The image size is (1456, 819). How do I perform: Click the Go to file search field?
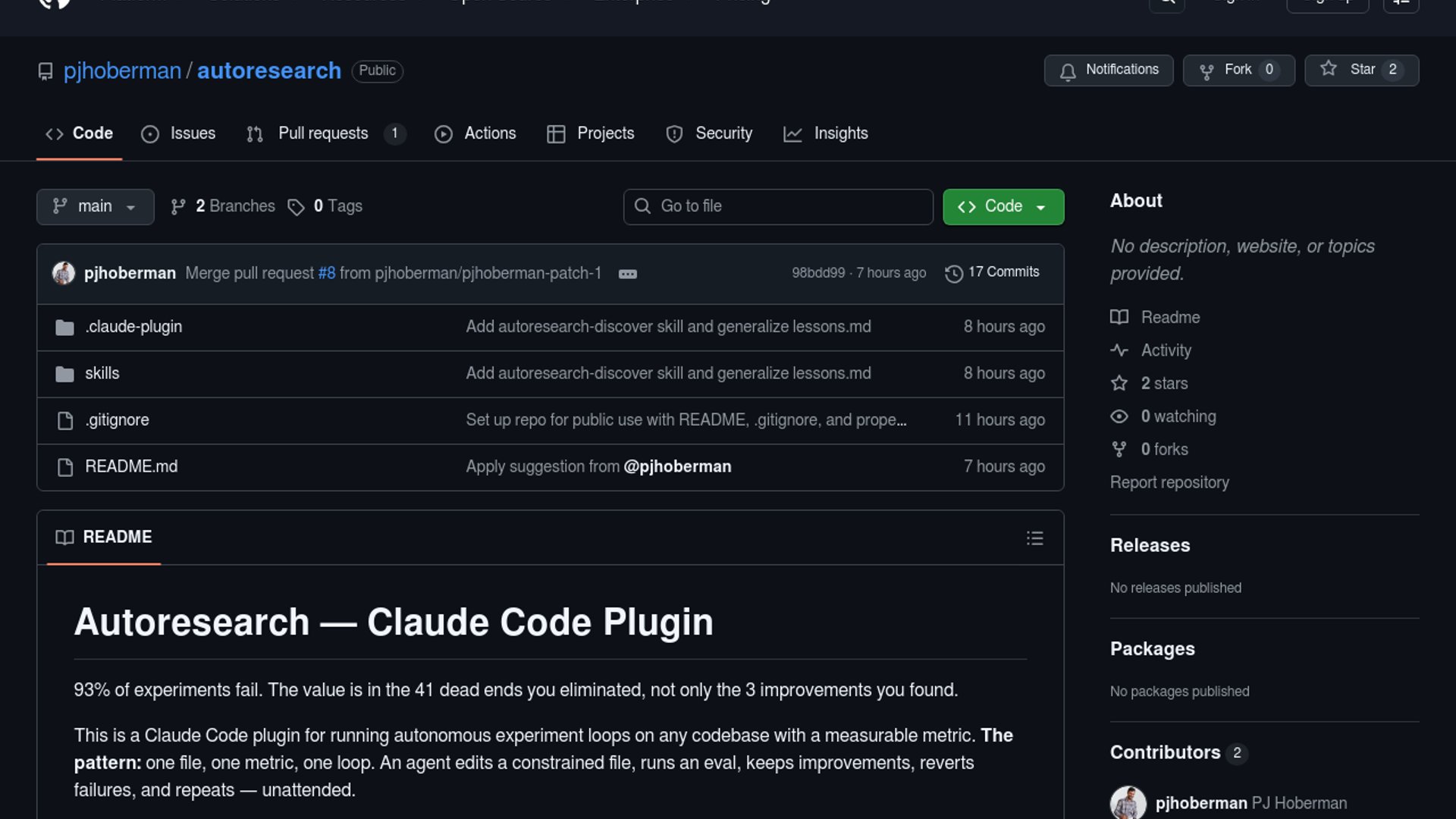[x=778, y=207]
